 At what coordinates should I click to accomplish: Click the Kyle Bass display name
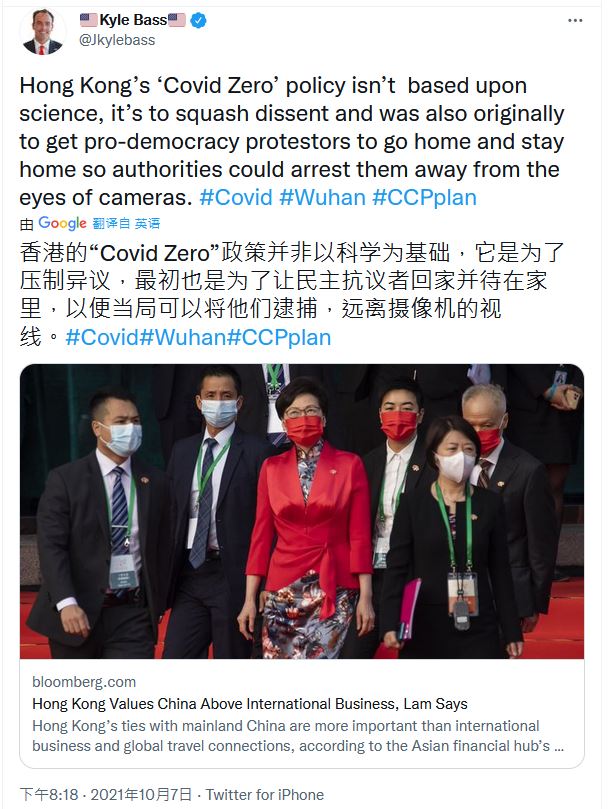(x=133, y=20)
